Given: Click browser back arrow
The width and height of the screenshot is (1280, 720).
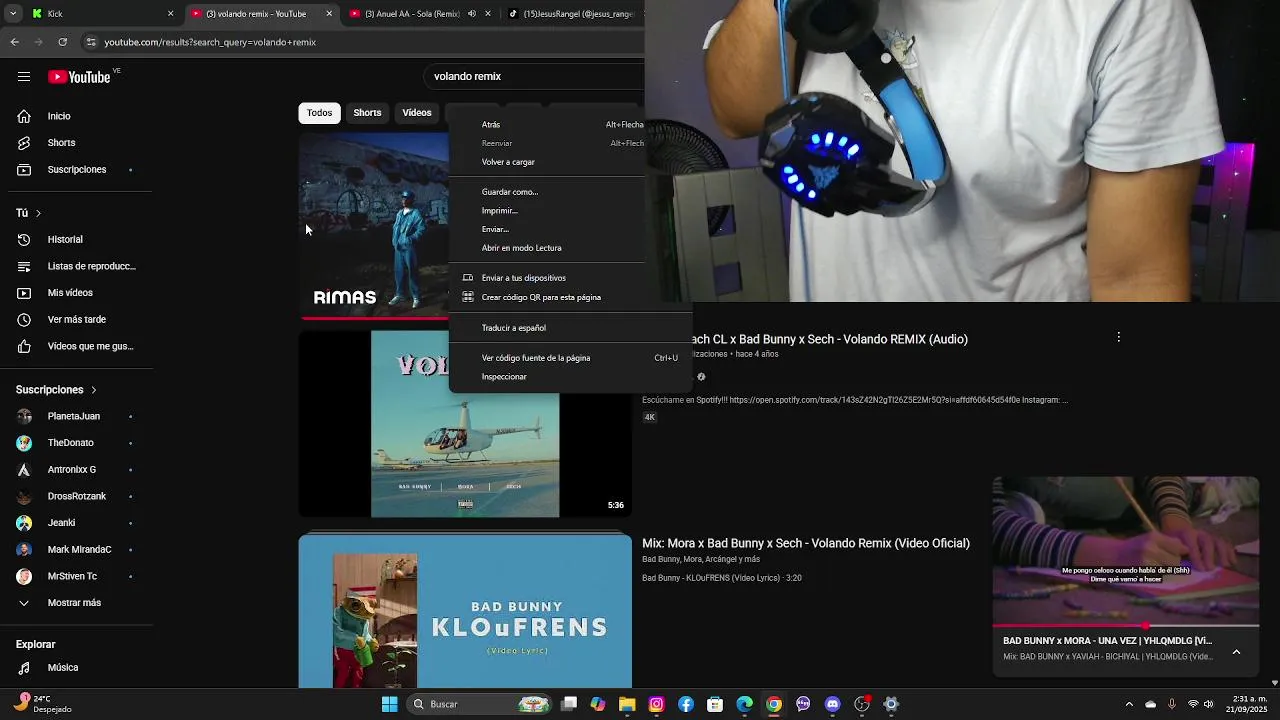Looking at the screenshot, I should 14,42.
